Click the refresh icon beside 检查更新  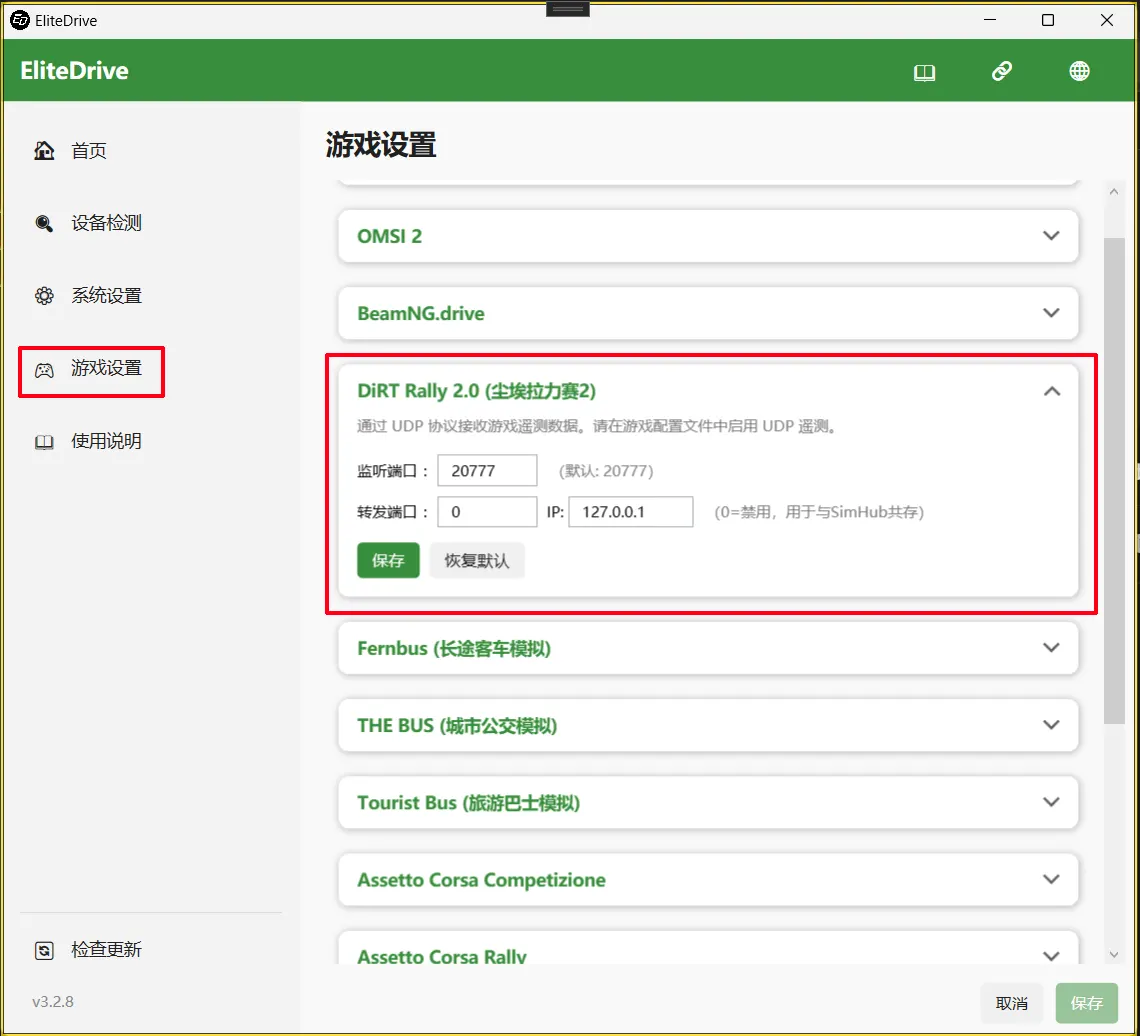point(44,950)
